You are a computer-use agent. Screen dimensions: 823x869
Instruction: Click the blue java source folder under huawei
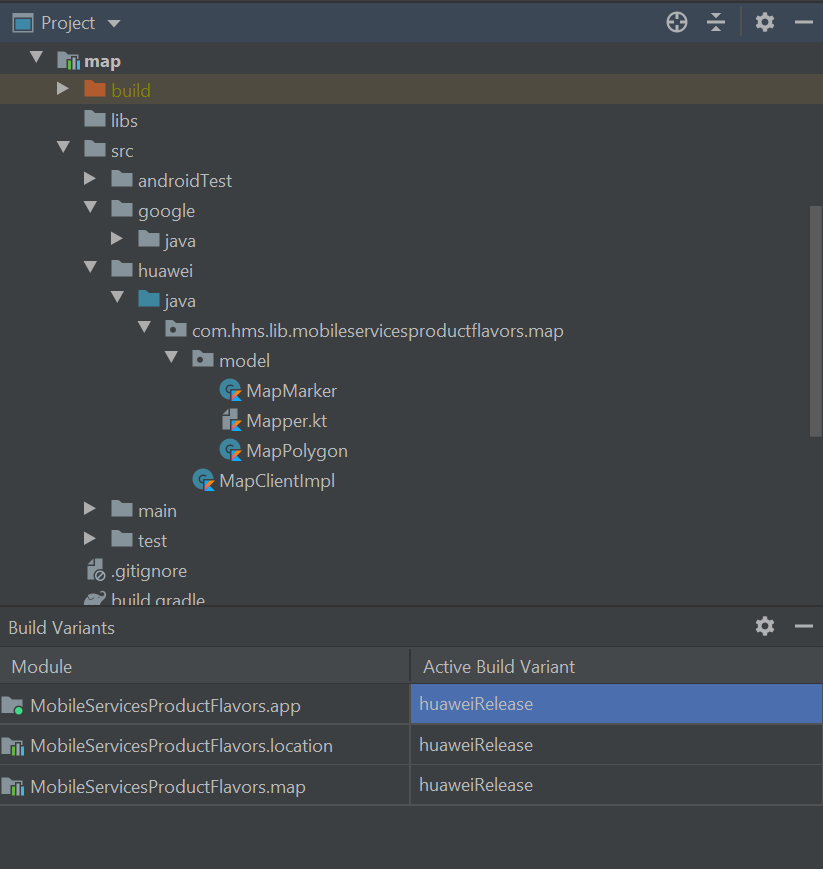pyautogui.click(x=149, y=299)
